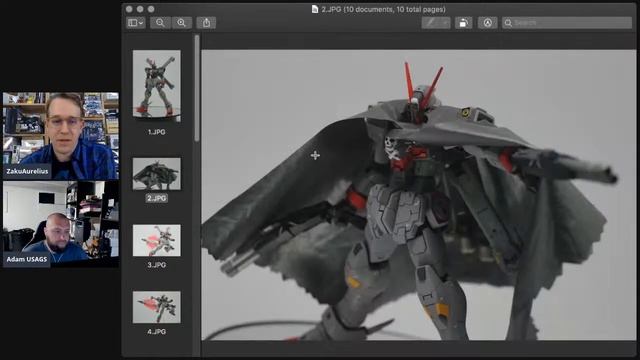
Task: Select the 1.JPG thumbnail
Action: coord(157,86)
